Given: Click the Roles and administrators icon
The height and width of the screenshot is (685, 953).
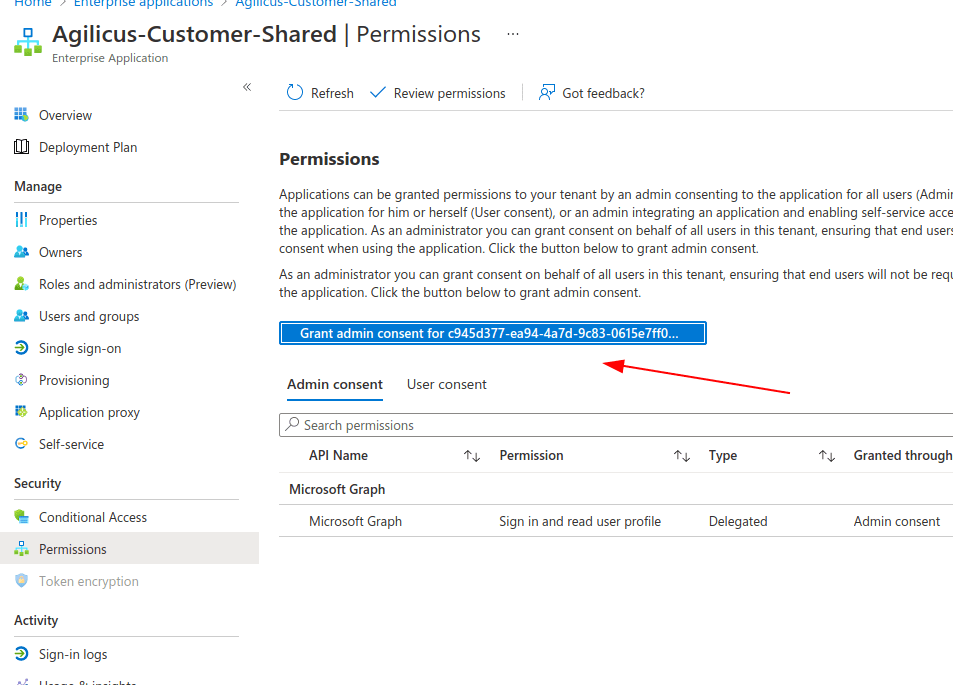Looking at the screenshot, I should pos(21,284).
